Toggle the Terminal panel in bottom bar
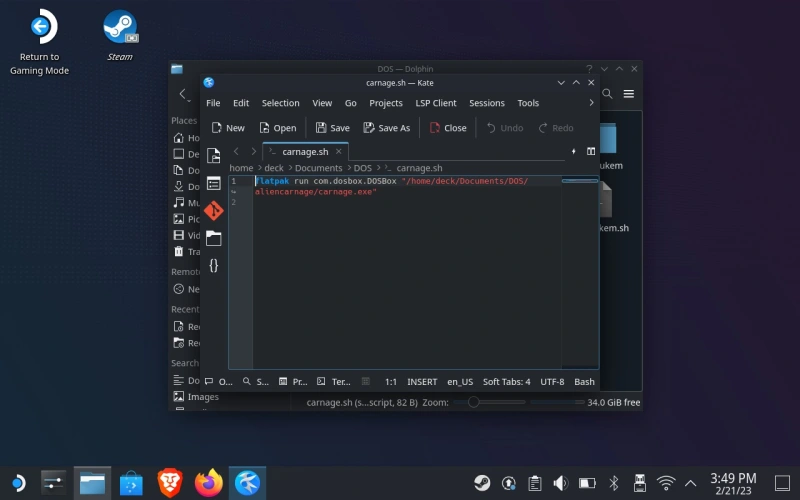The height and width of the screenshot is (500, 800). [334, 382]
